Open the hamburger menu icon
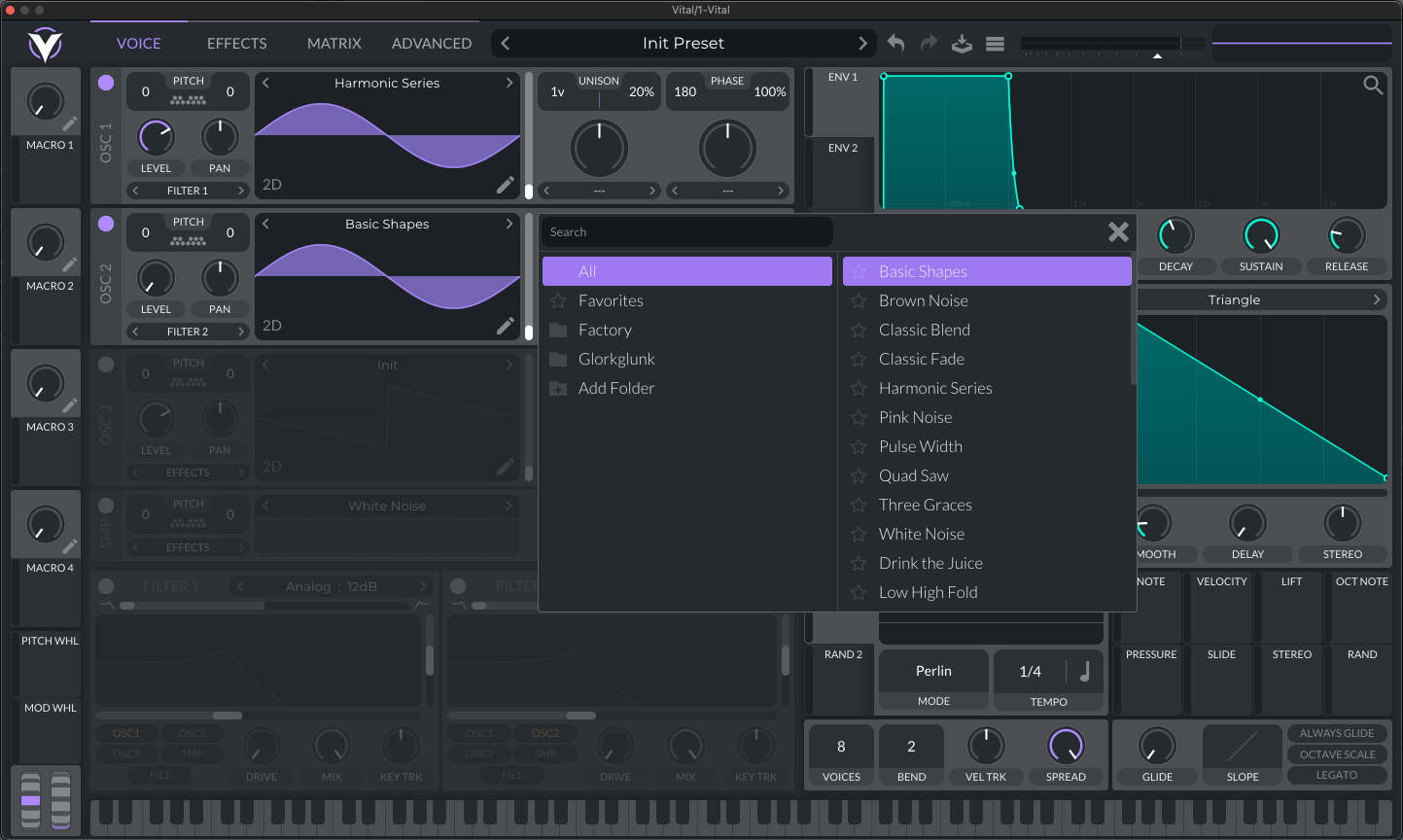The height and width of the screenshot is (840, 1403). pos(995,44)
